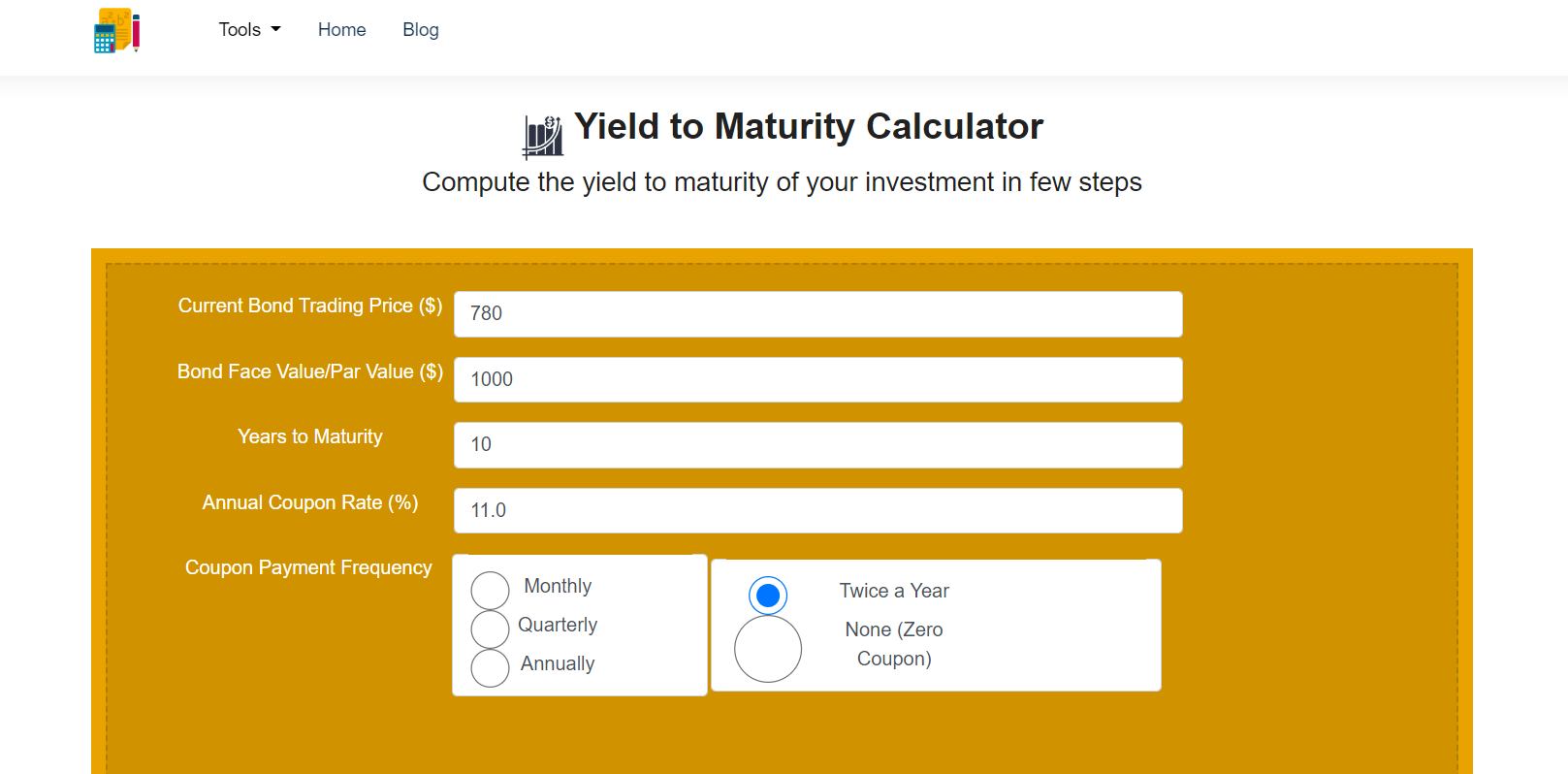Click the Yield to Maturity Calculator heading

pyautogui.click(x=809, y=126)
